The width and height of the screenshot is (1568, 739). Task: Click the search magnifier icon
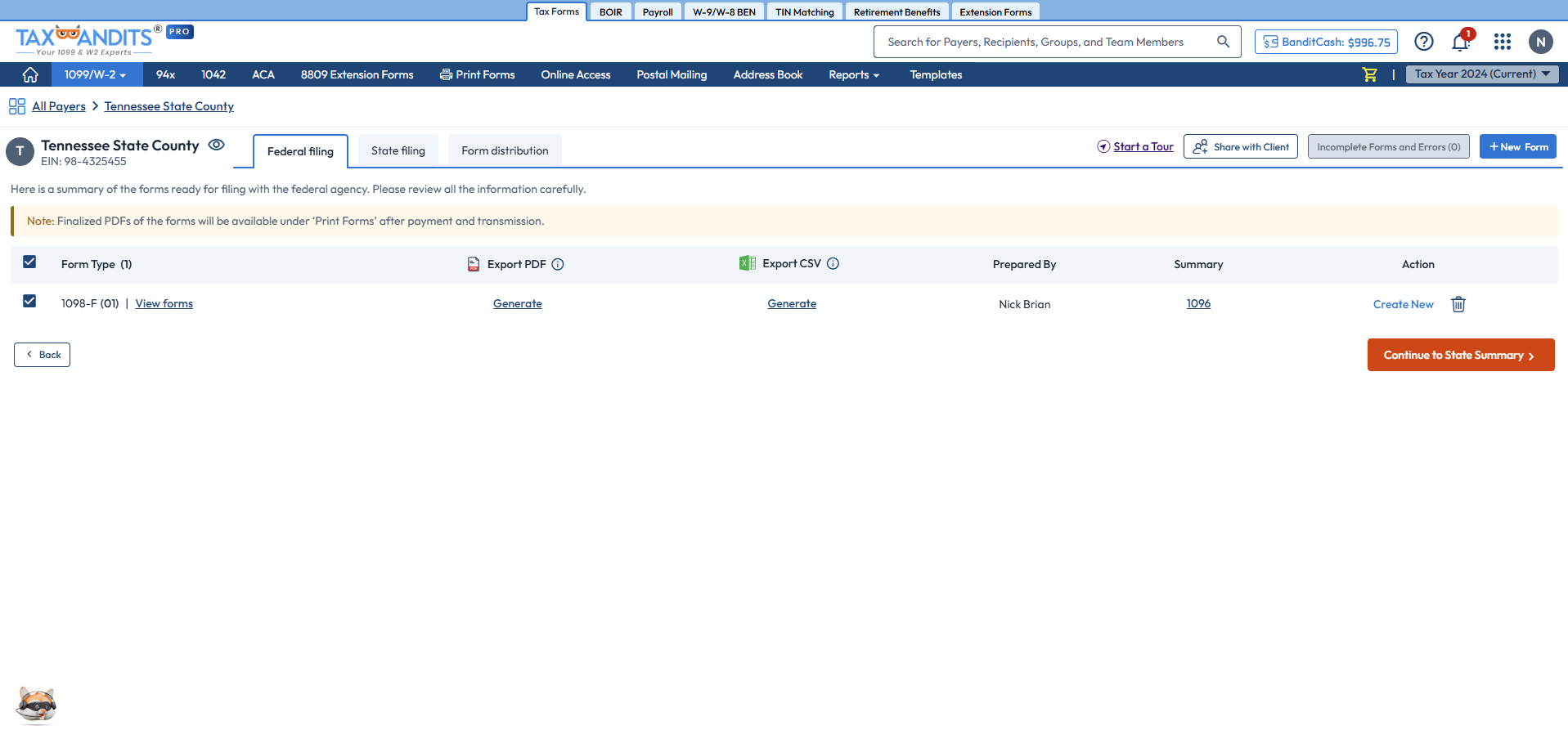pos(1223,42)
